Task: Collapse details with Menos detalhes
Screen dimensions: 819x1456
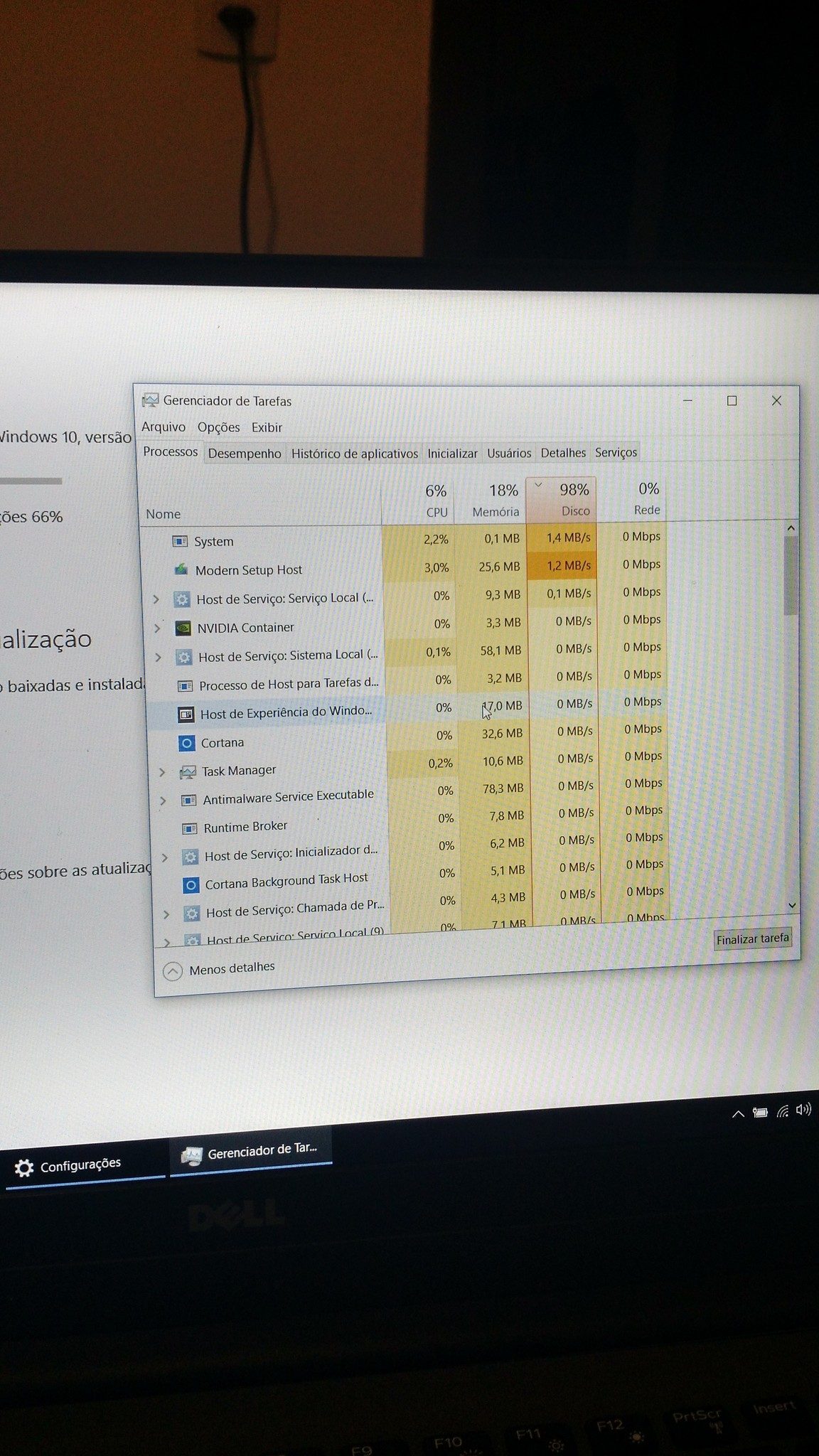Action: (x=219, y=970)
